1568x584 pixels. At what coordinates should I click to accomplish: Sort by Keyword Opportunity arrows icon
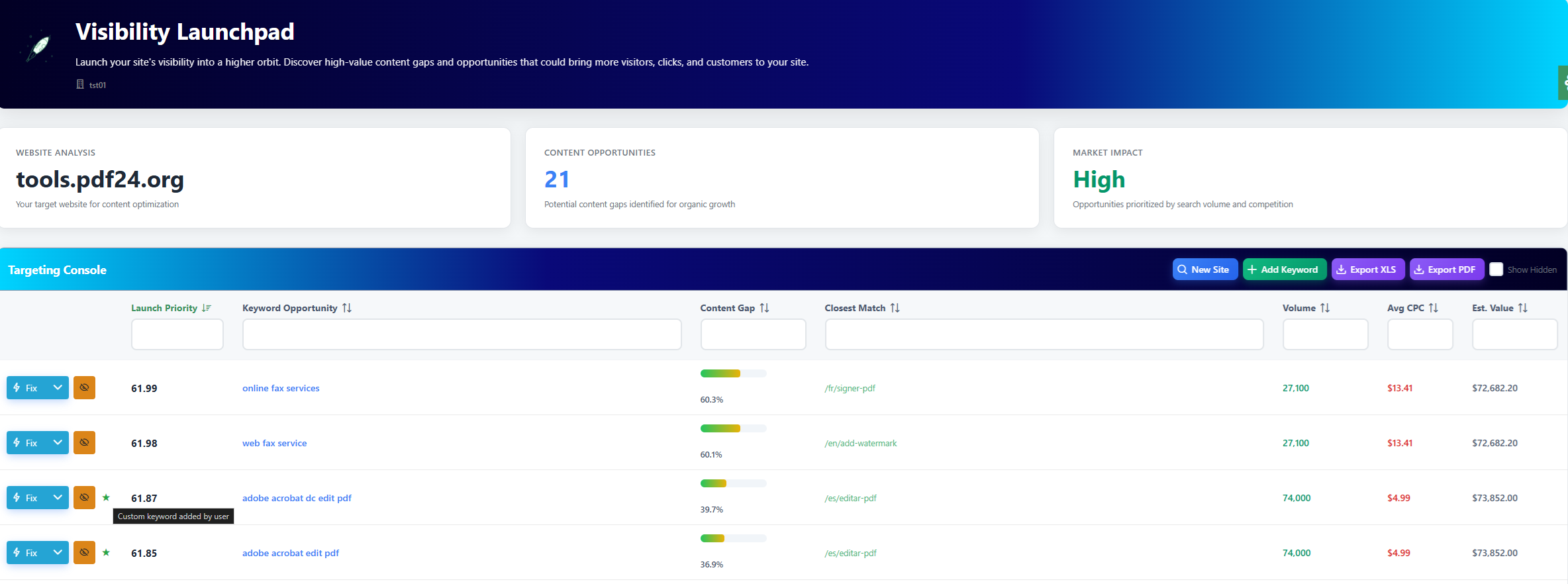[x=347, y=308]
